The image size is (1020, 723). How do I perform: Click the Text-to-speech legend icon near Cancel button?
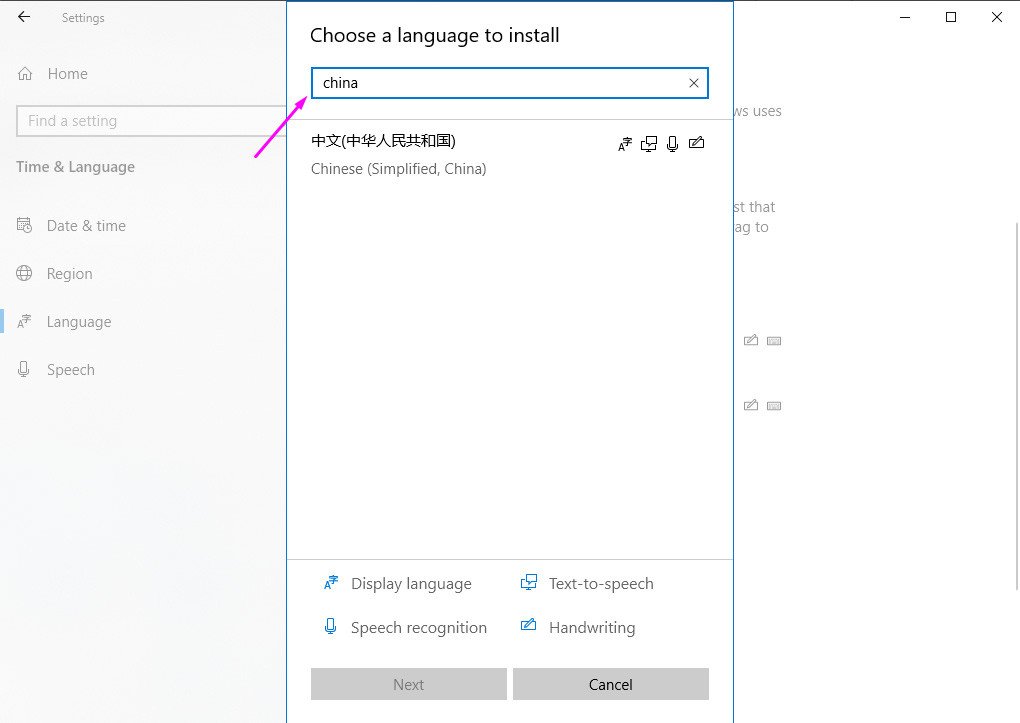point(528,583)
